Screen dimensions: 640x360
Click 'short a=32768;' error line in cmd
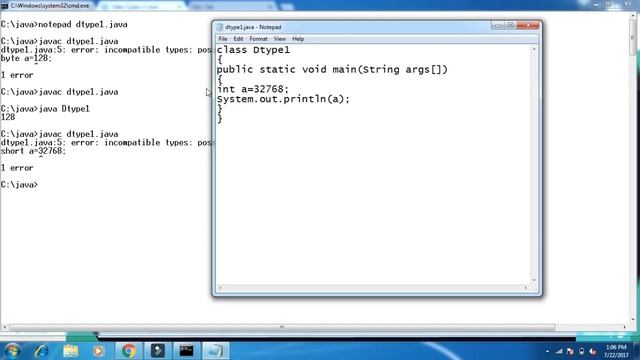pos(33,151)
